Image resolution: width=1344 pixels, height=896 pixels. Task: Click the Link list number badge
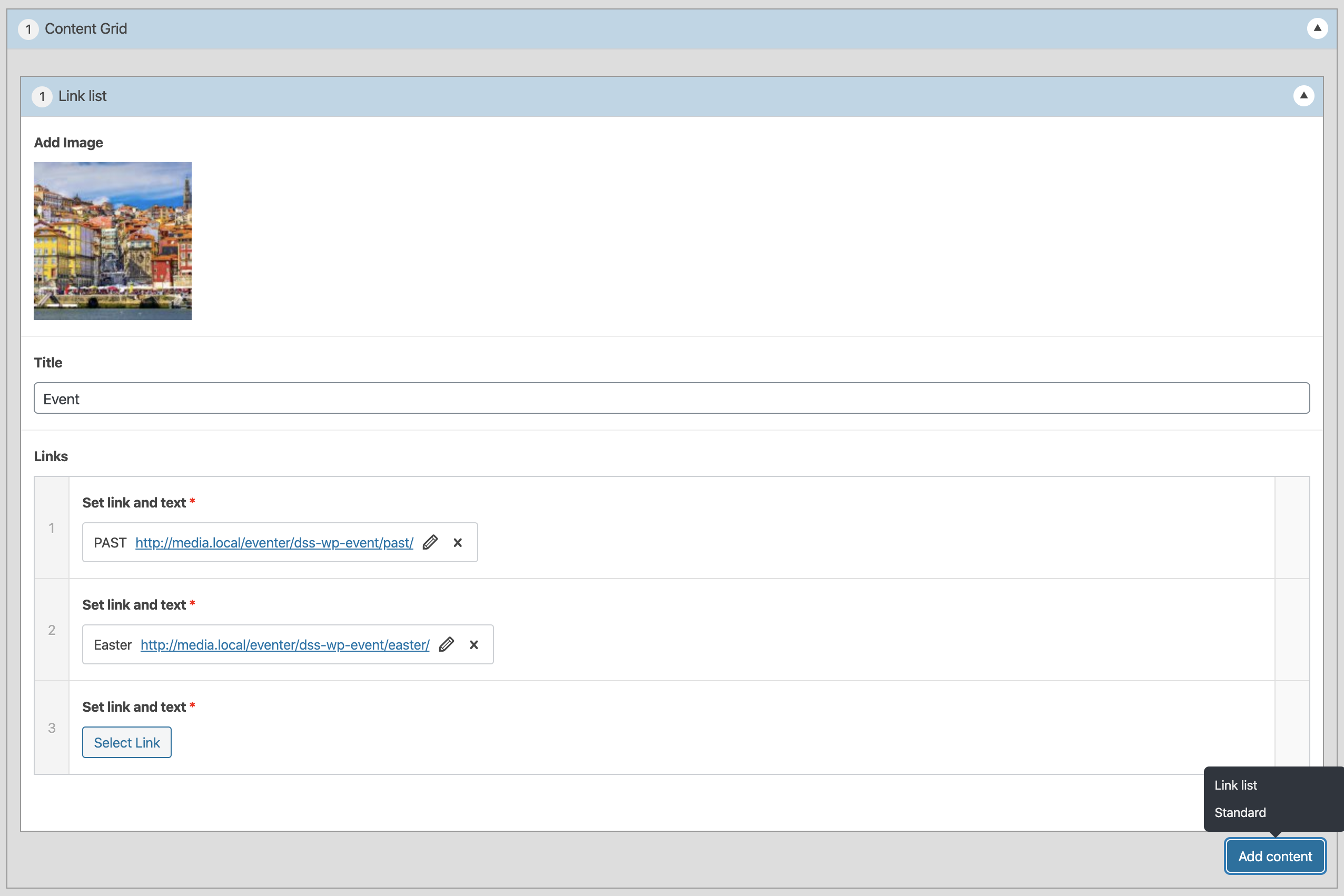(42, 96)
